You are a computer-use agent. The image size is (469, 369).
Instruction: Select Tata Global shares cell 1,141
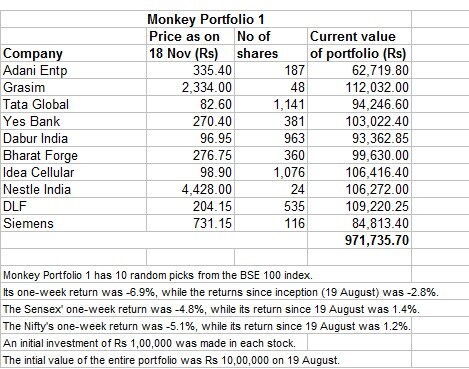pos(271,104)
